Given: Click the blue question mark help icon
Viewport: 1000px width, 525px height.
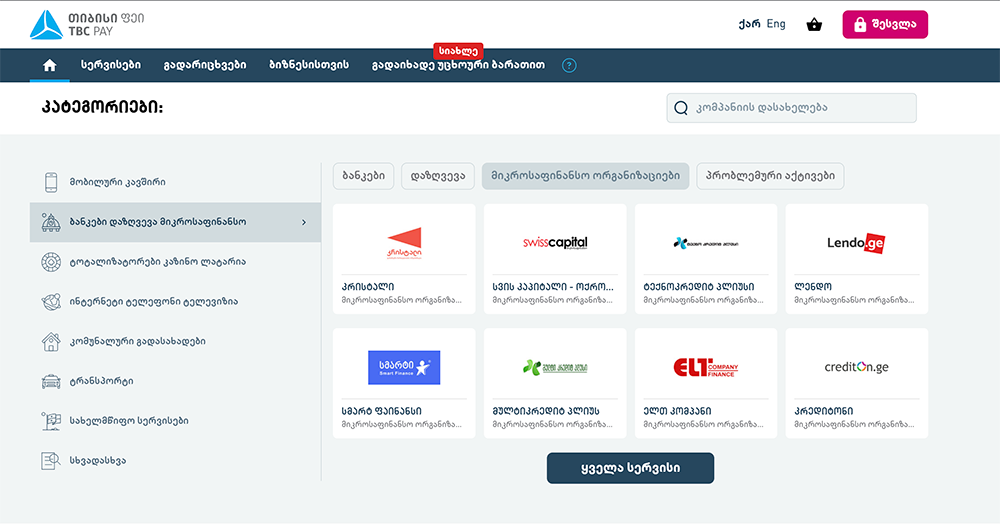Looking at the screenshot, I should tap(569, 65).
